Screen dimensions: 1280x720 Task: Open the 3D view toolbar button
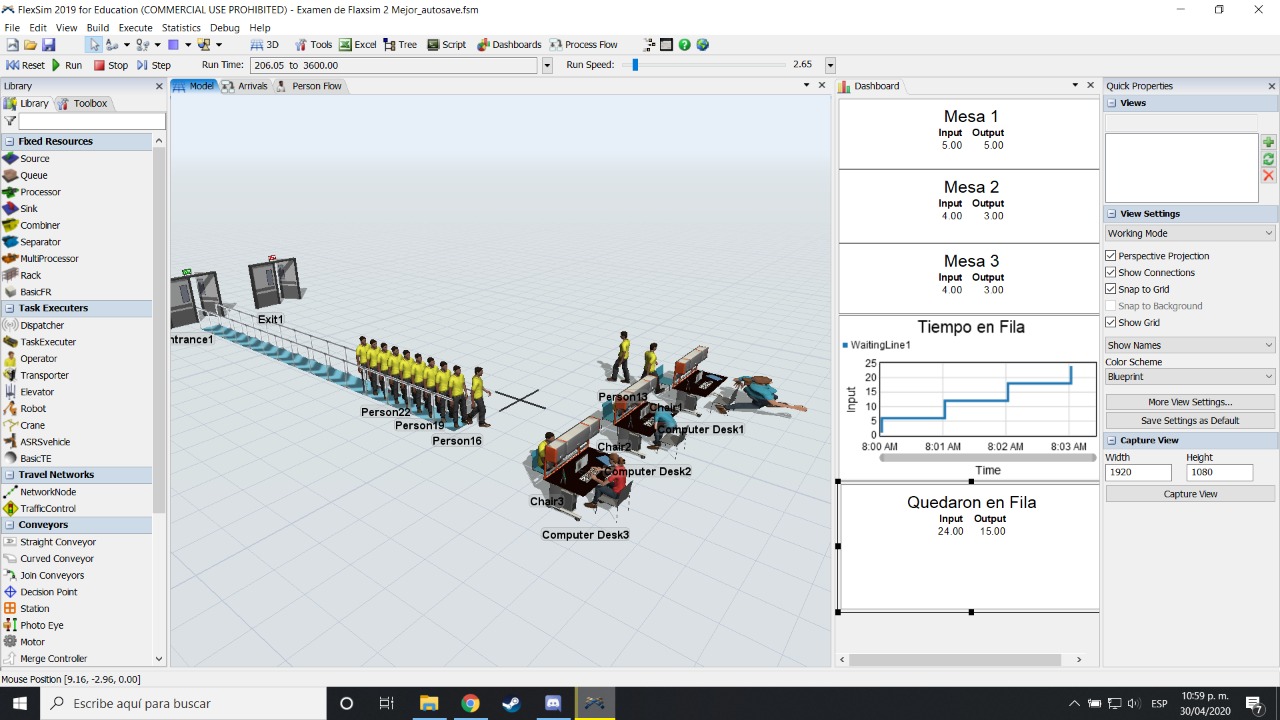click(264, 45)
